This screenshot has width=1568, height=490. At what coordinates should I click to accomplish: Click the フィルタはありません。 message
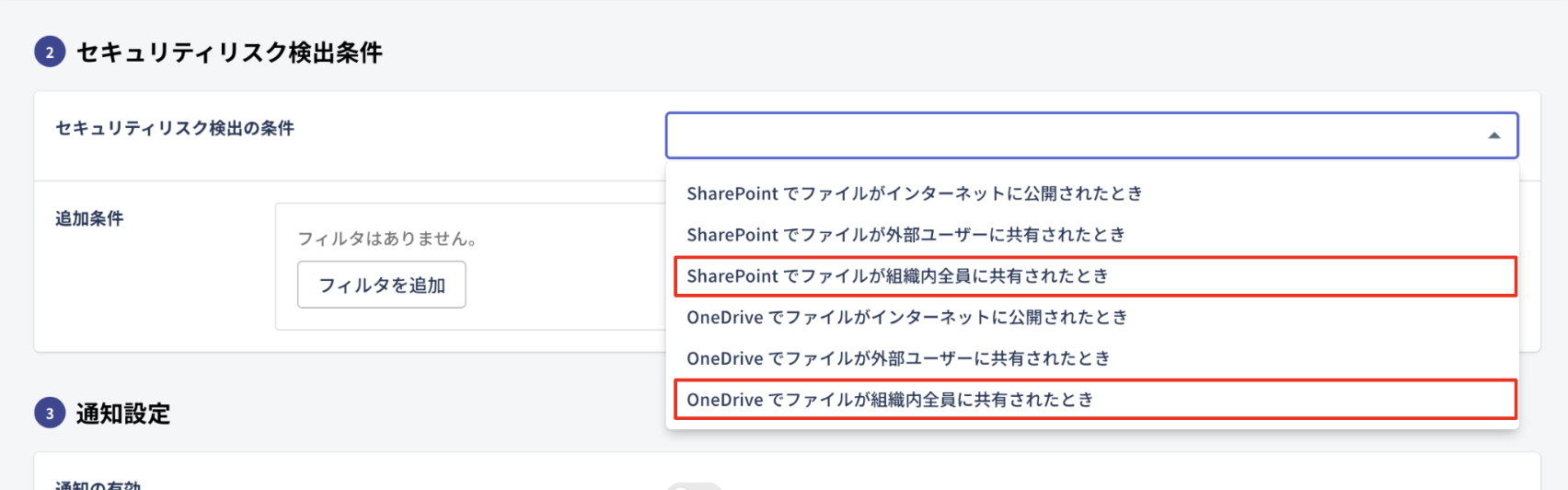(387, 239)
